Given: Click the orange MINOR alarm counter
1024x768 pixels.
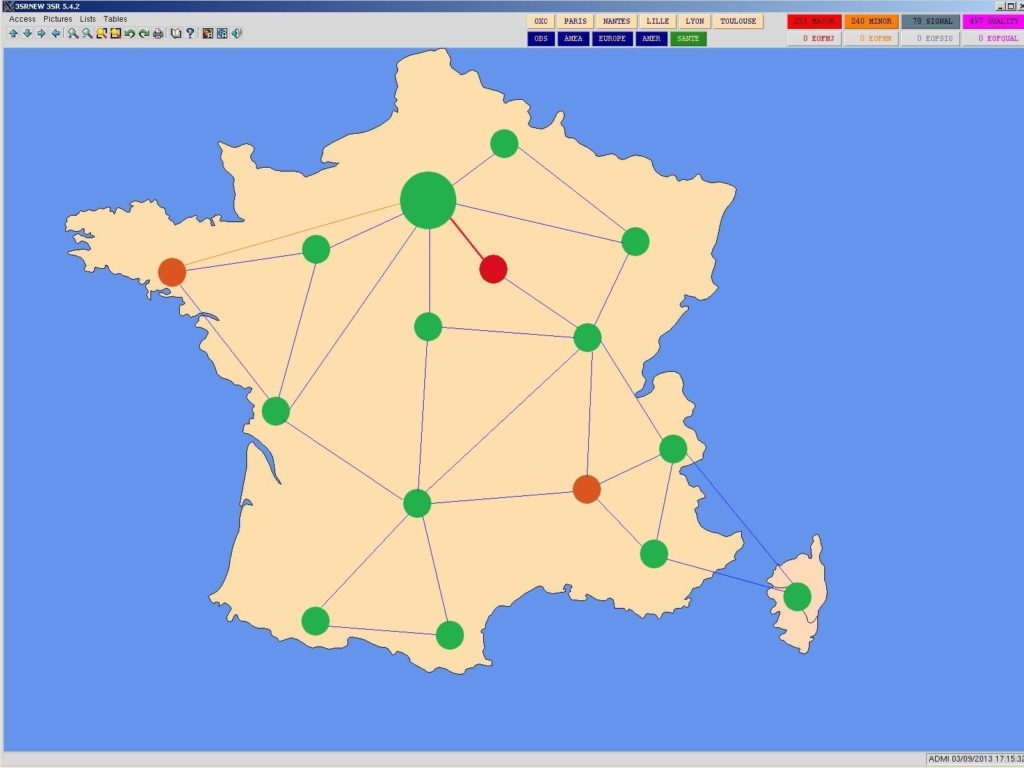Looking at the screenshot, I should (x=870, y=21).
